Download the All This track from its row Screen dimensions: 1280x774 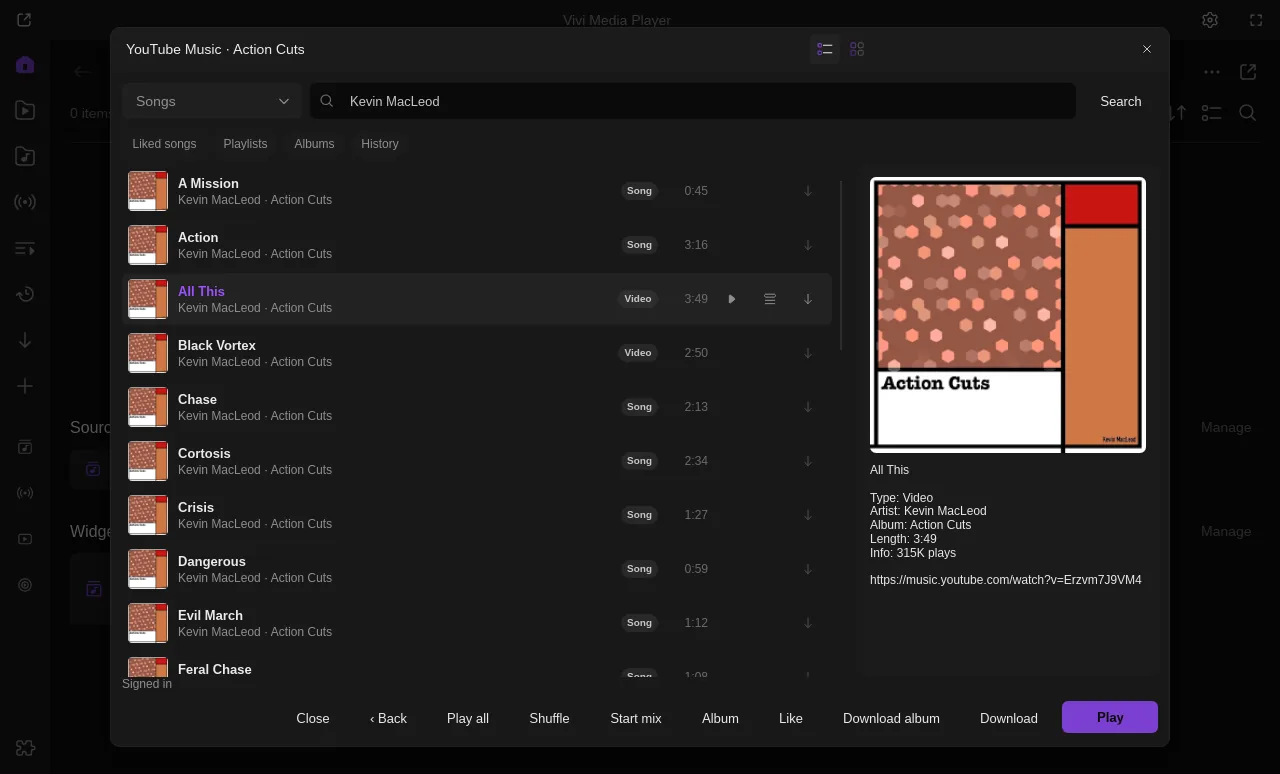808,299
